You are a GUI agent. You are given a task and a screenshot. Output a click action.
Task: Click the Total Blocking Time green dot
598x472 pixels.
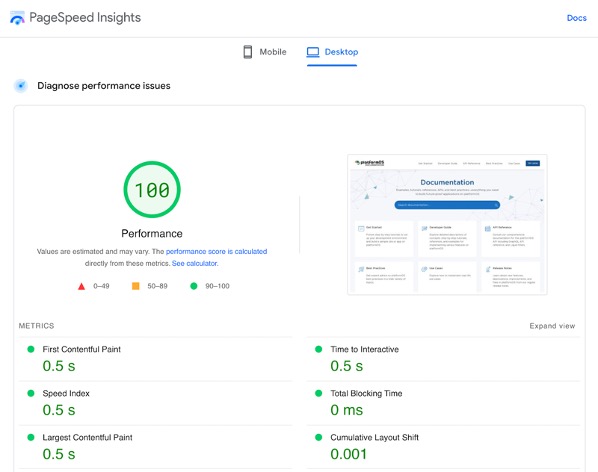pos(318,393)
